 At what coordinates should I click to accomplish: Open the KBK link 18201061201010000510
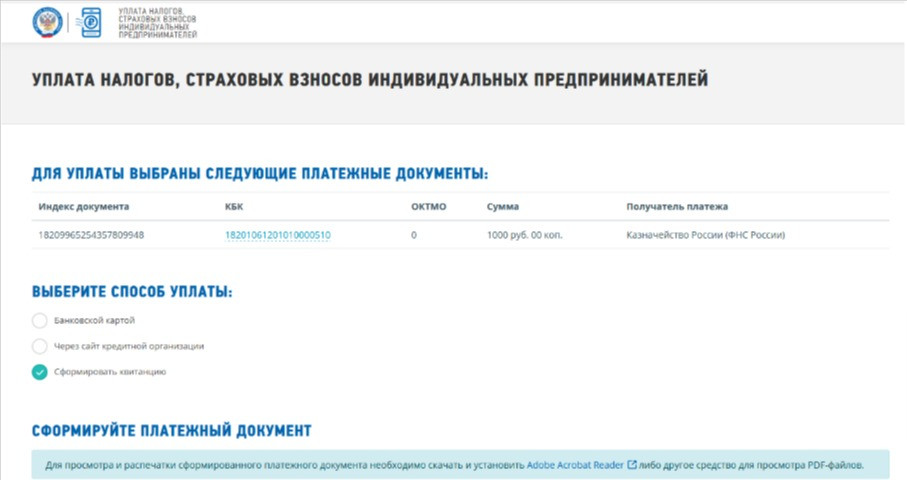[278, 235]
